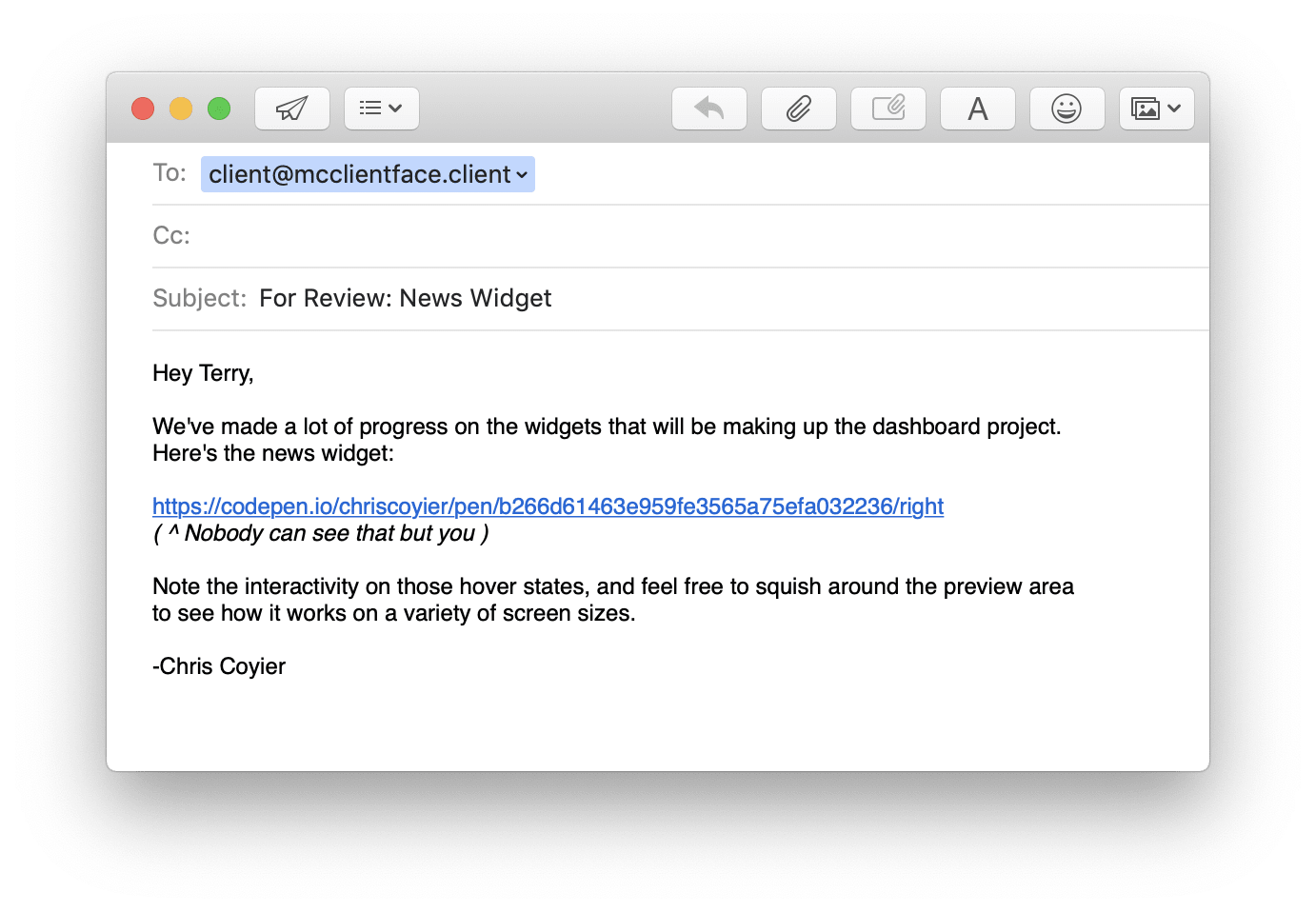Maximize the window with green button

coord(219,109)
